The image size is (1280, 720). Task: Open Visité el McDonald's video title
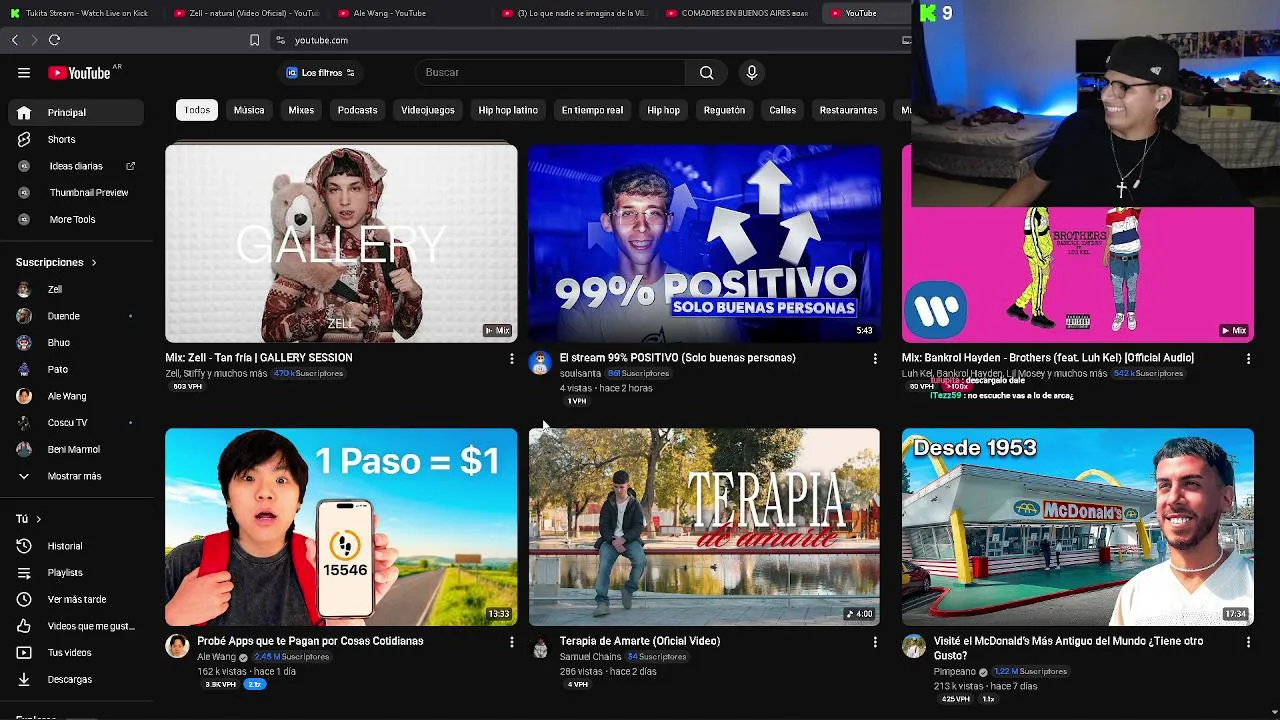(1068, 648)
